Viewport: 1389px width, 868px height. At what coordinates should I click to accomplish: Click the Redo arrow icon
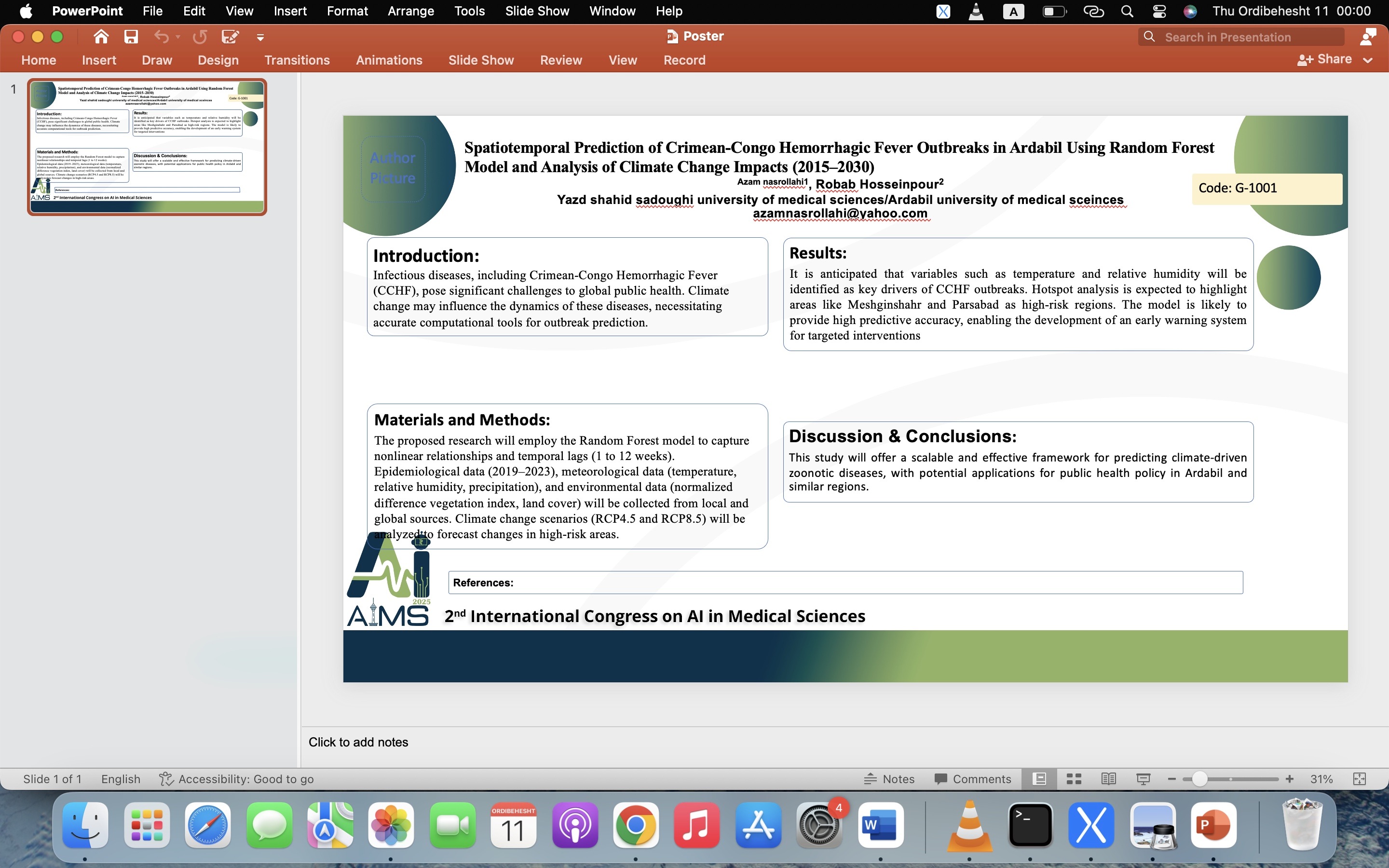pyautogui.click(x=200, y=37)
